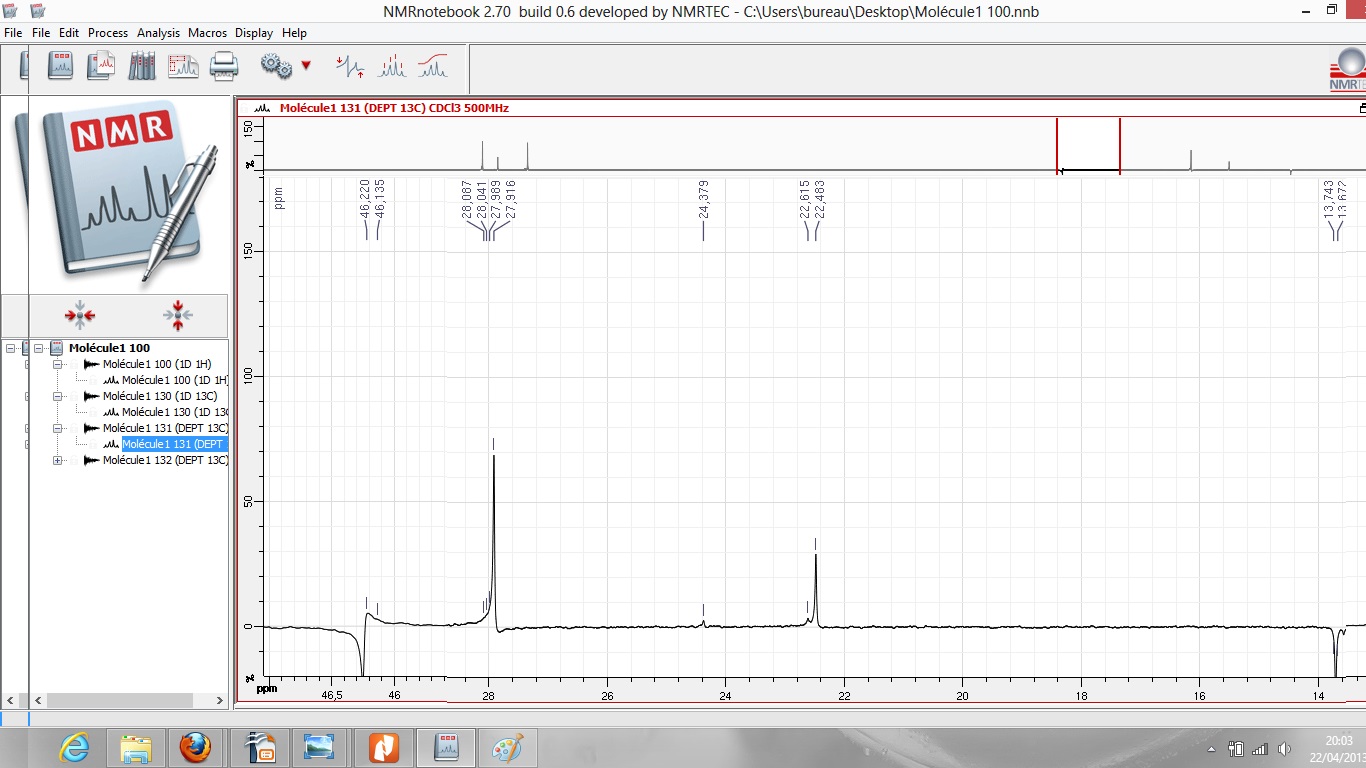Click the spectrum title Molécule1 131 (DEPT 13C) CDCl3 500MHz
1366x768 pixels.
pyautogui.click(x=394, y=108)
